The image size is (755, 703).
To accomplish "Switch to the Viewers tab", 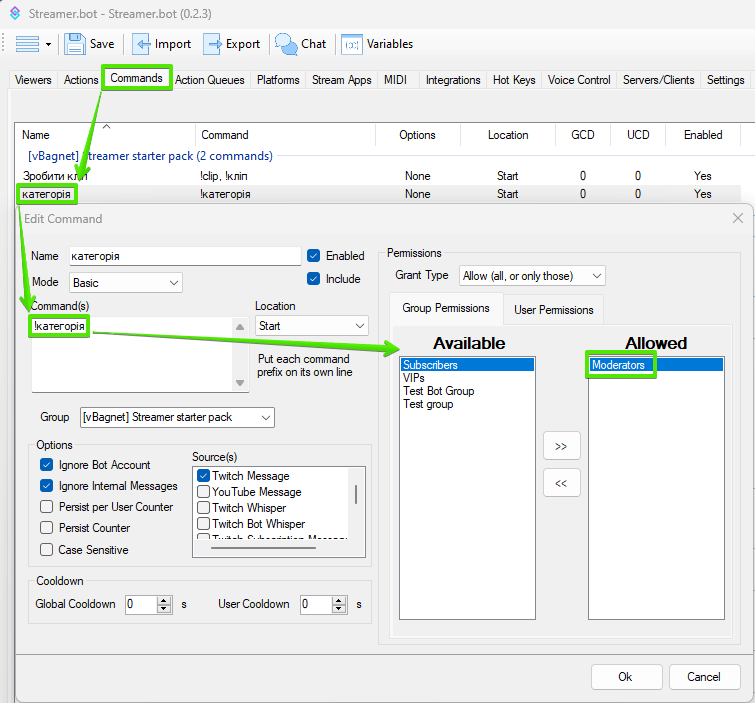I will point(33,80).
